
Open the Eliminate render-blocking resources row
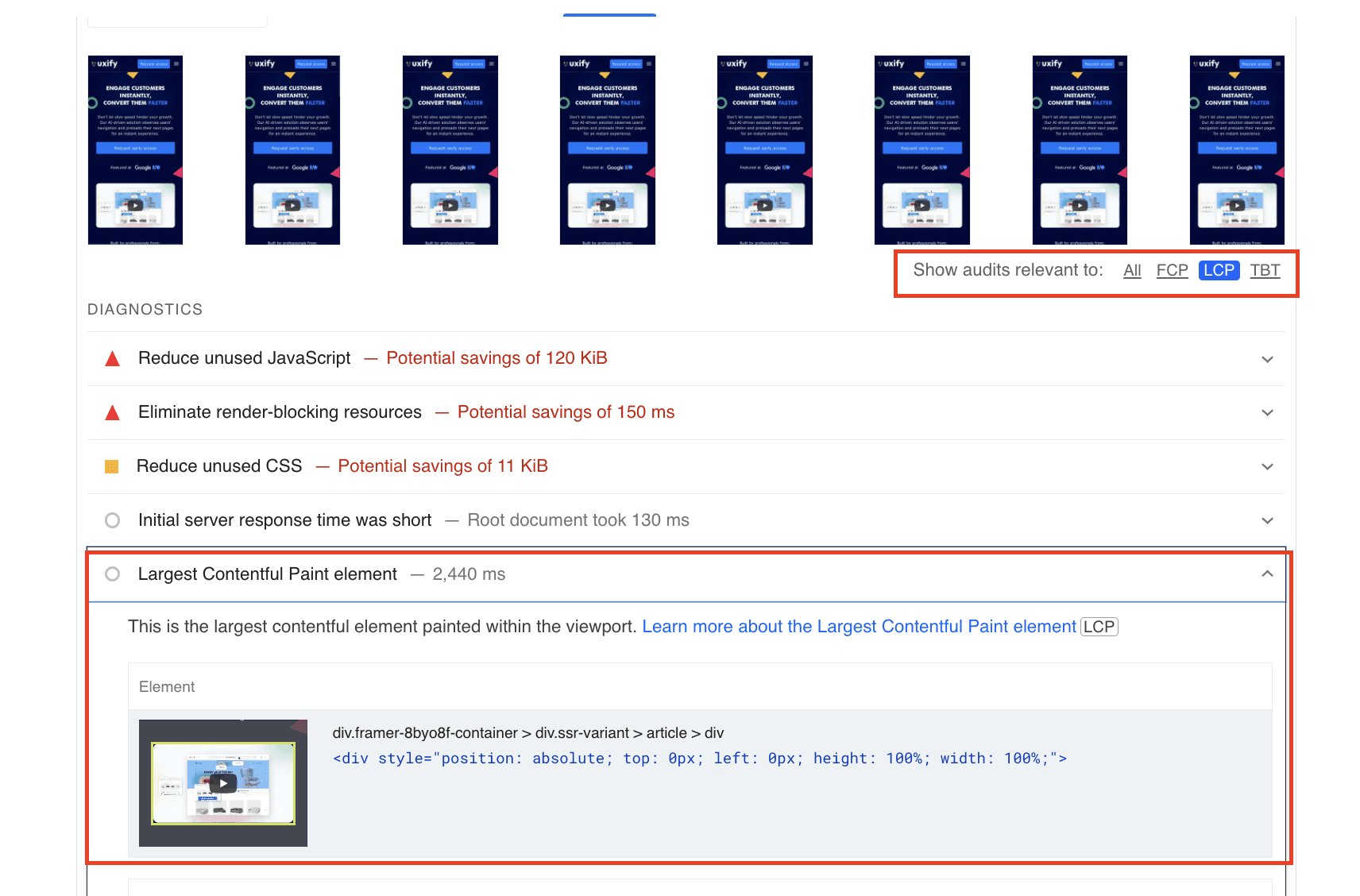[1268, 412]
